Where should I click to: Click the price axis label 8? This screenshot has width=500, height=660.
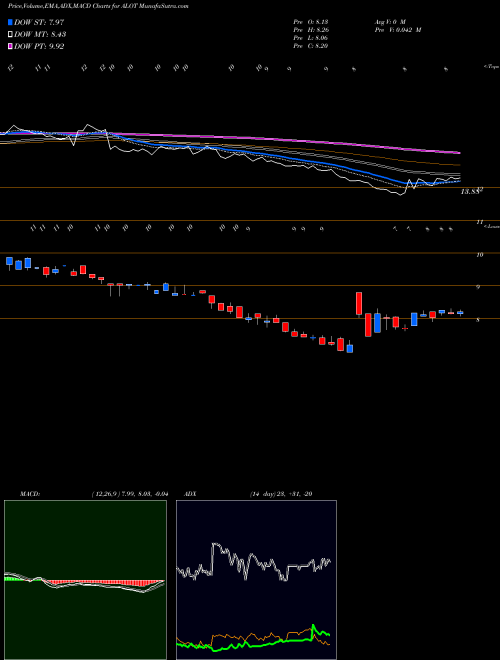click(478, 320)
